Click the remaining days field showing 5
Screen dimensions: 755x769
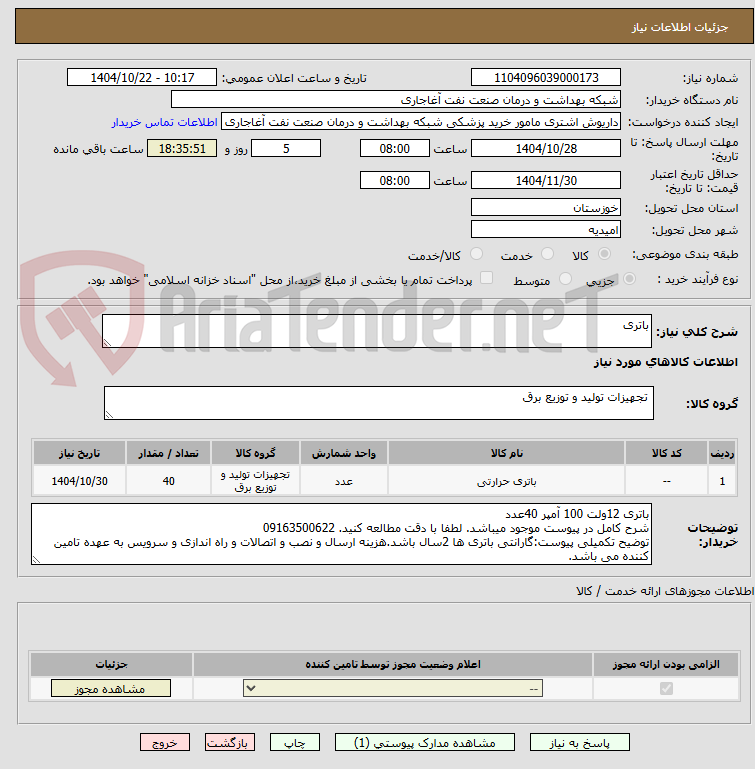286,149
